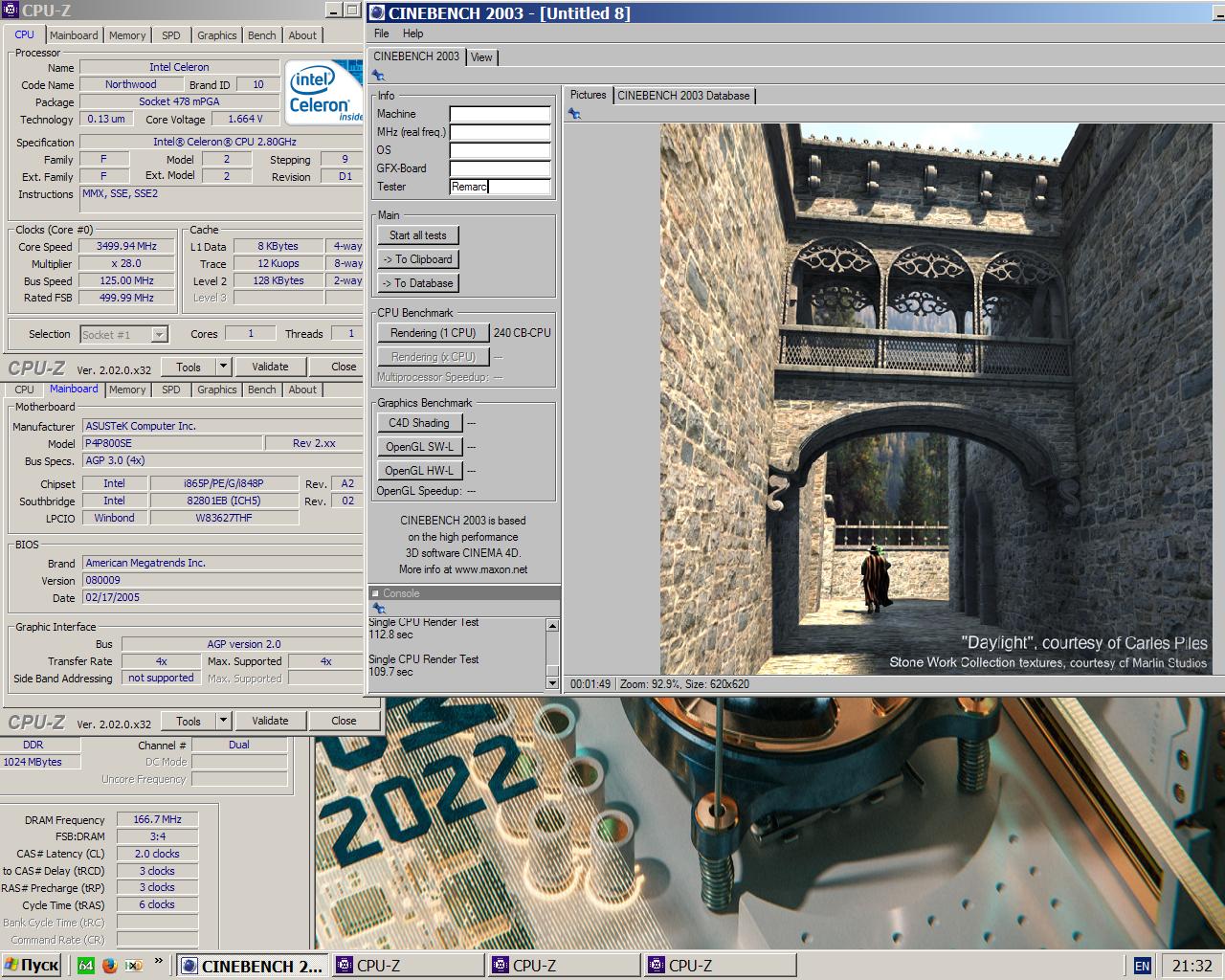The height and width of the screenshot is (980, 1225).
Task: Open Memory tab in Processor CPU-Z window
Action: 127,35
